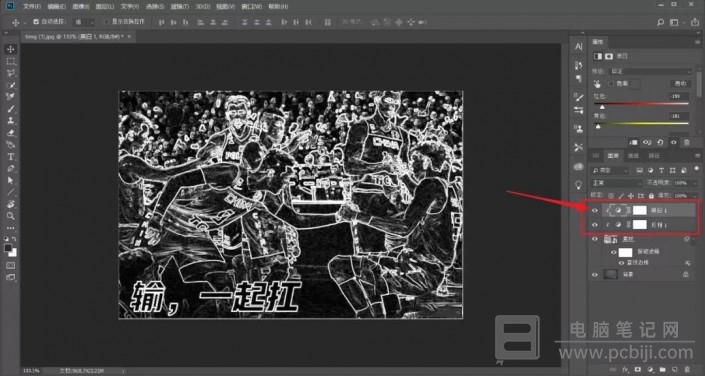Toggle Quick Mask mode icon
This screenshot has height=376, width=705.
pyautogui.click(x=10, y=266)
